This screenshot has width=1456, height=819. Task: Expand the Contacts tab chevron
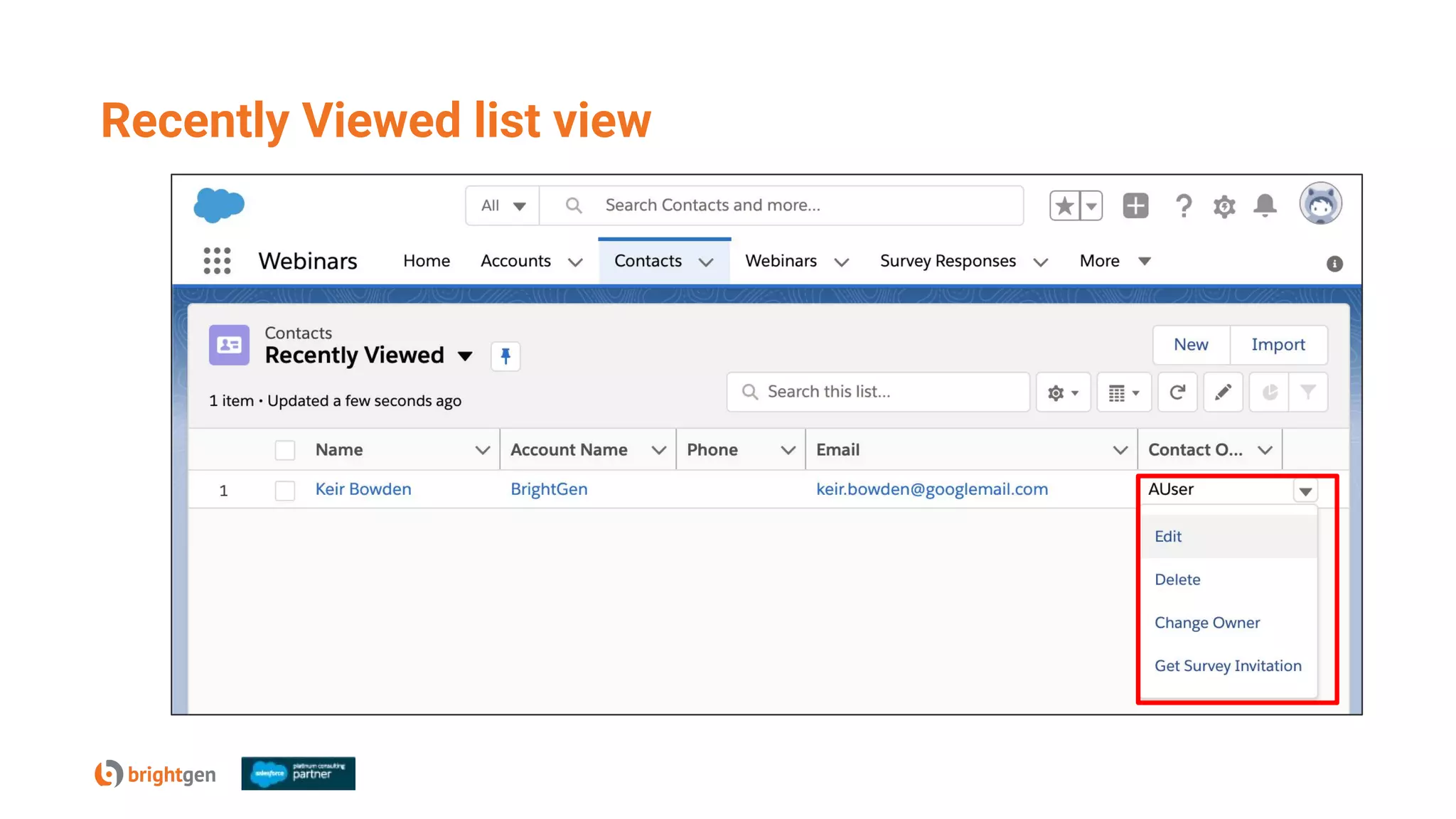[706, 262]
